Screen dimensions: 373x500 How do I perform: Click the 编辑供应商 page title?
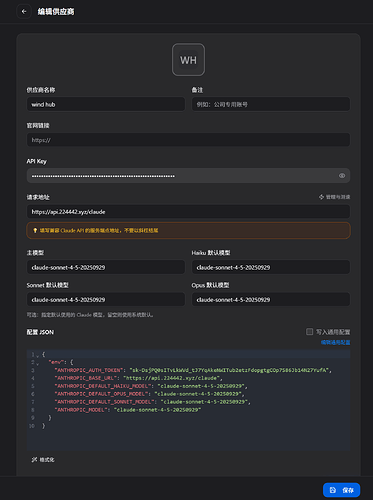tap(56, 12)
